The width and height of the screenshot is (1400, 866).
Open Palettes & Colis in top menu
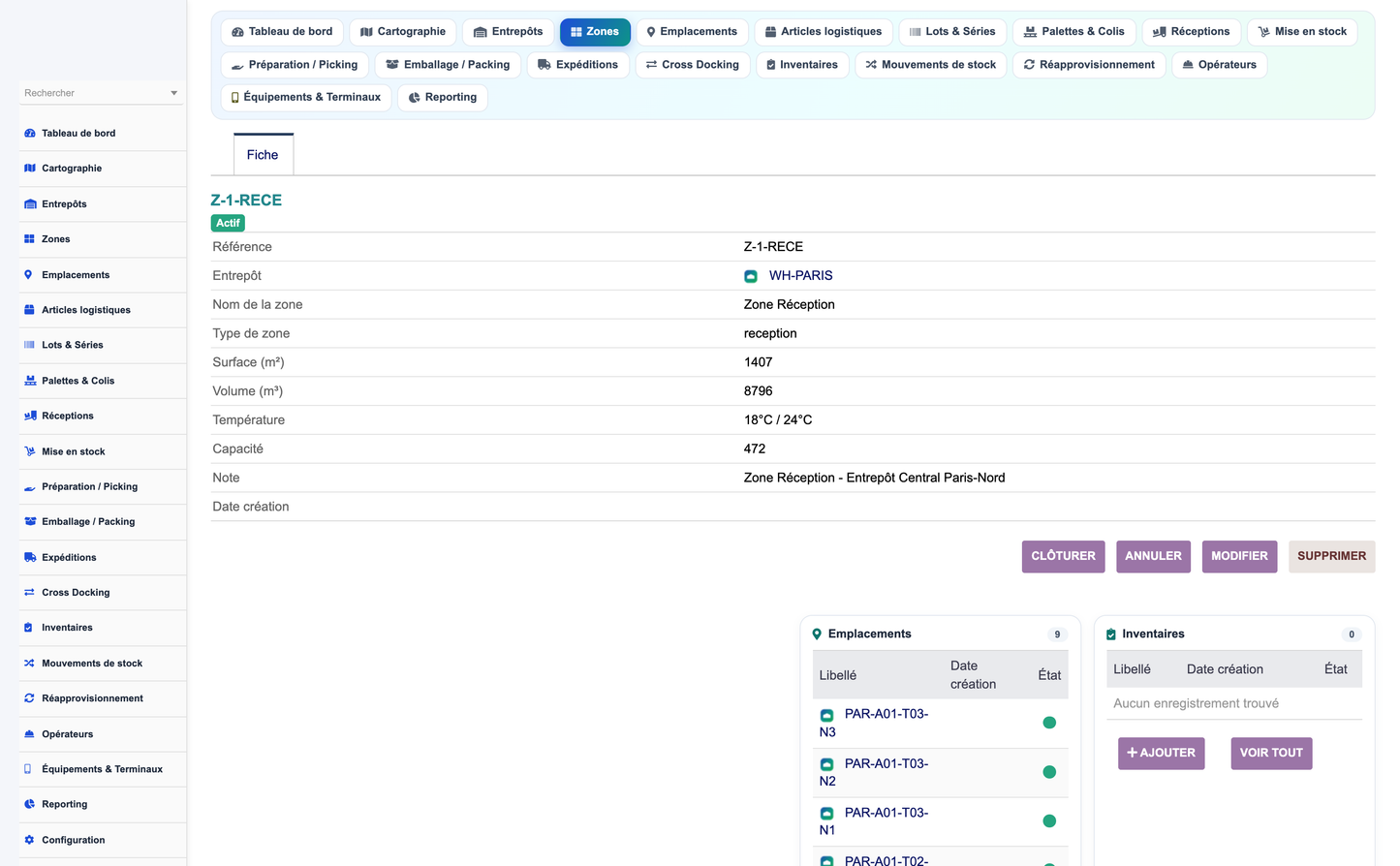tap(1074, 32)
